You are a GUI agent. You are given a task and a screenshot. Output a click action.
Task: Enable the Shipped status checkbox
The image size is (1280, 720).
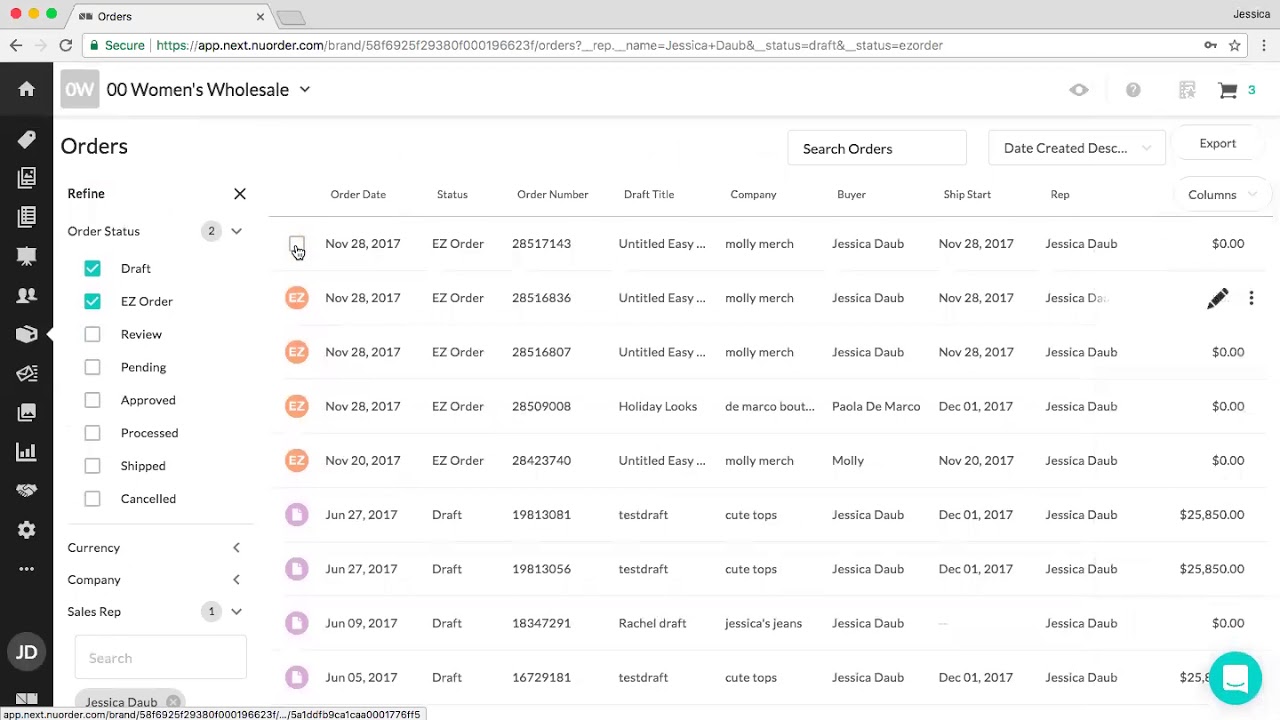click(x=92, y=466)
